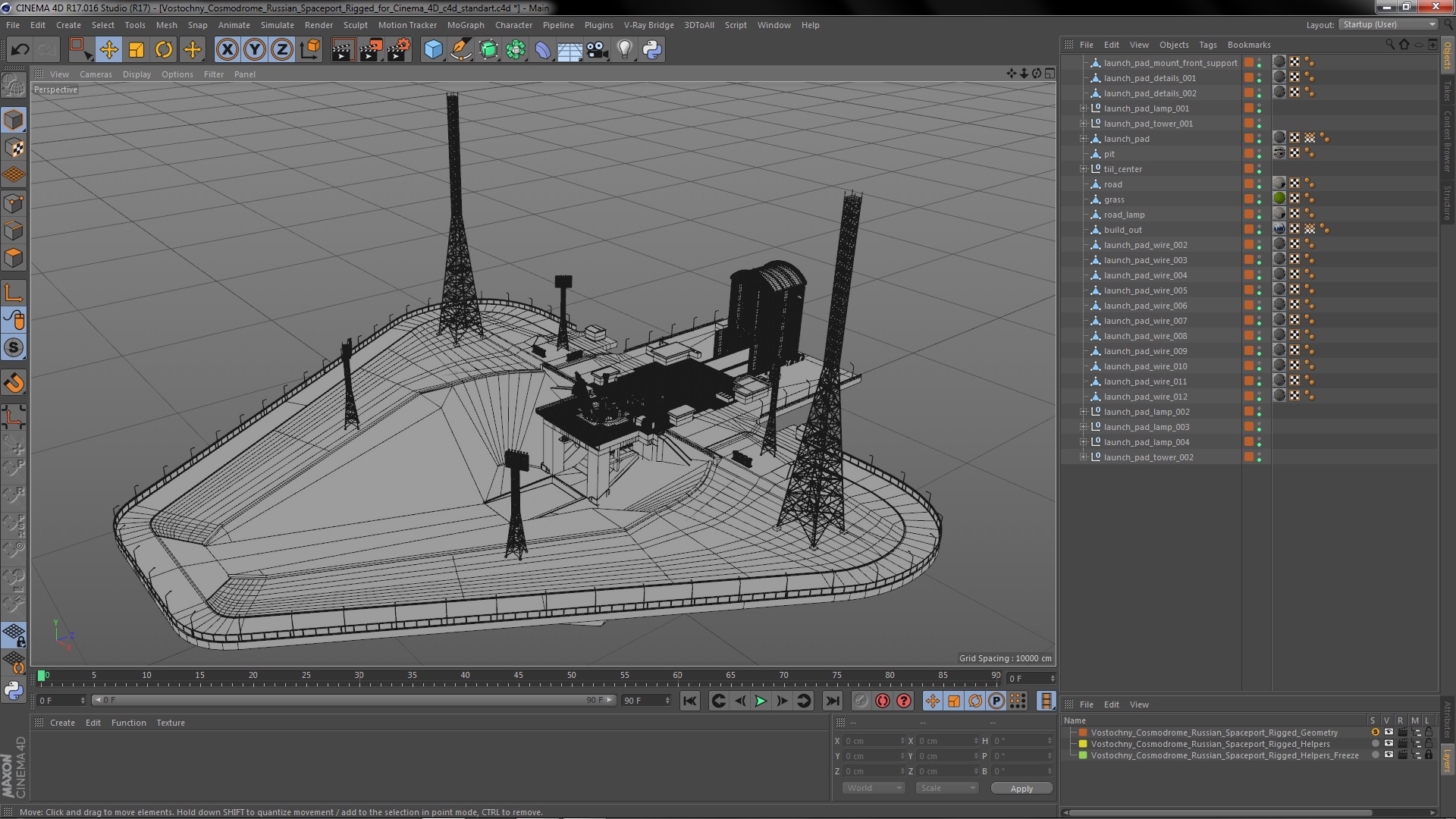Add a Cube primitive object
Viewport: 1456px width, 819px height.
[433, 50]
